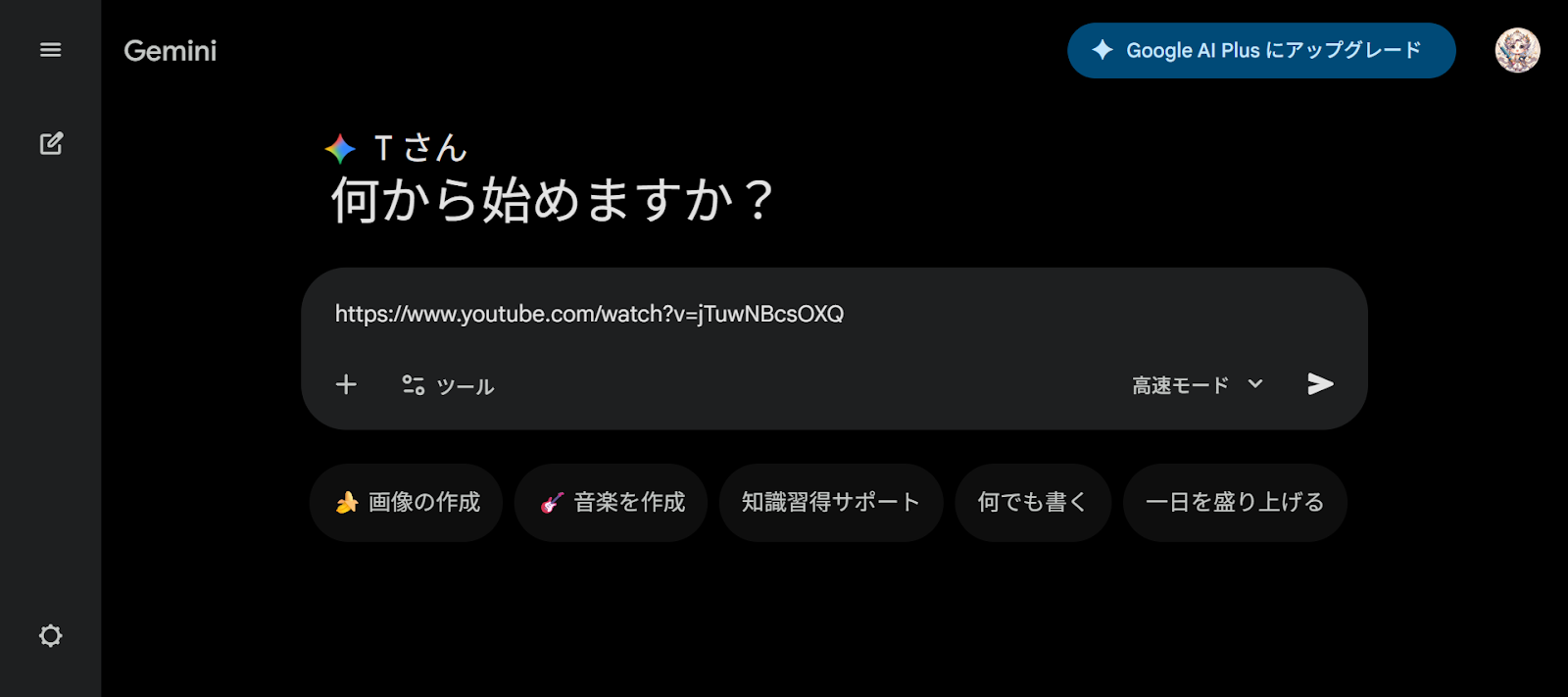Screen dimensions: 1568x697
Task: Focus the prompt field with YouTube URL
Action: pyautogui.click(x=833, y=315)
